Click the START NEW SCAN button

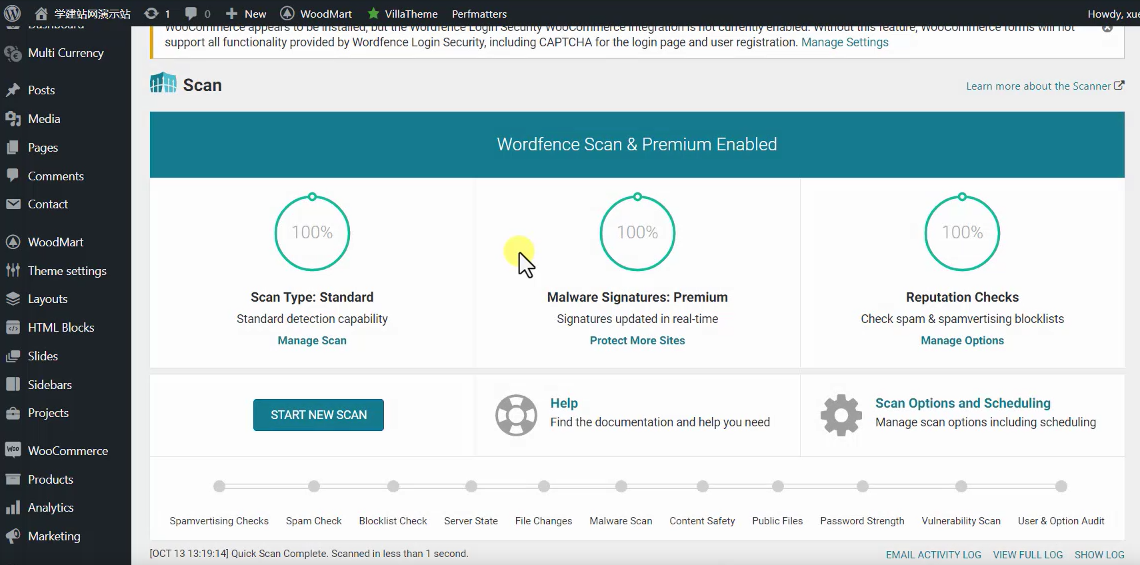point(318,414)
